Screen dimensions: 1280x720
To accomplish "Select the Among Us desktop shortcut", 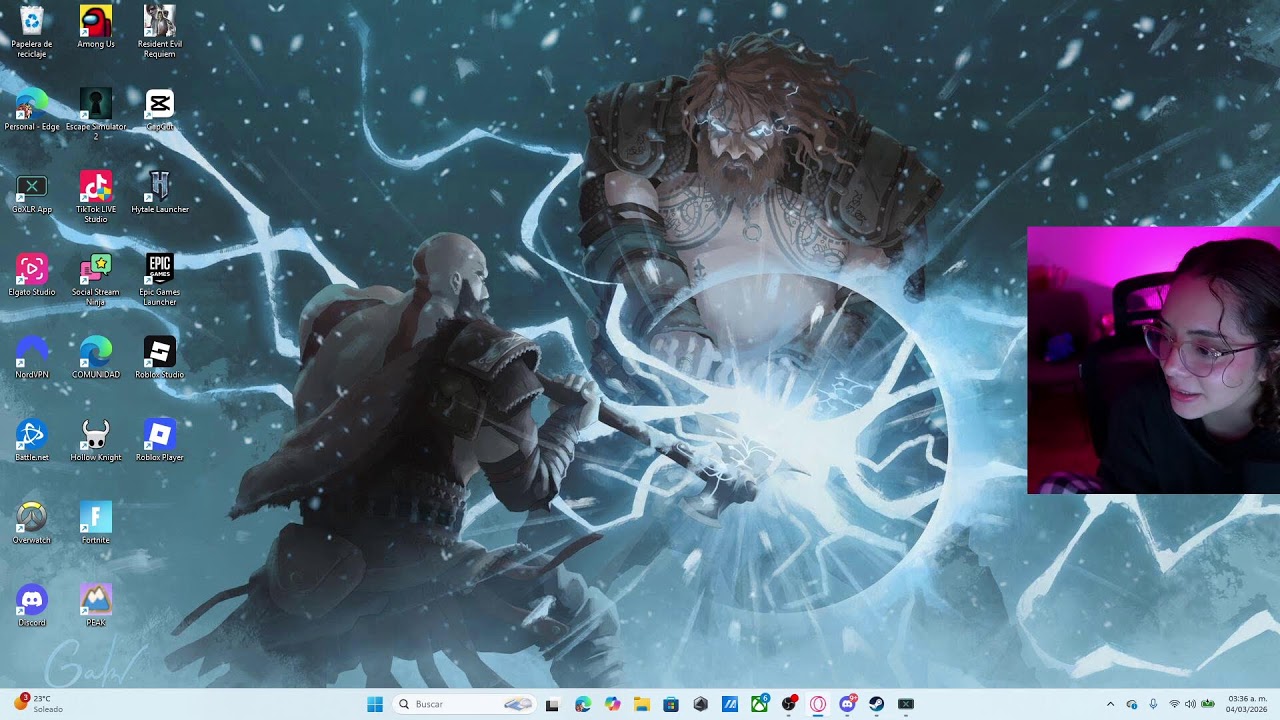I will pyautogui.click(x=96, y=26).
